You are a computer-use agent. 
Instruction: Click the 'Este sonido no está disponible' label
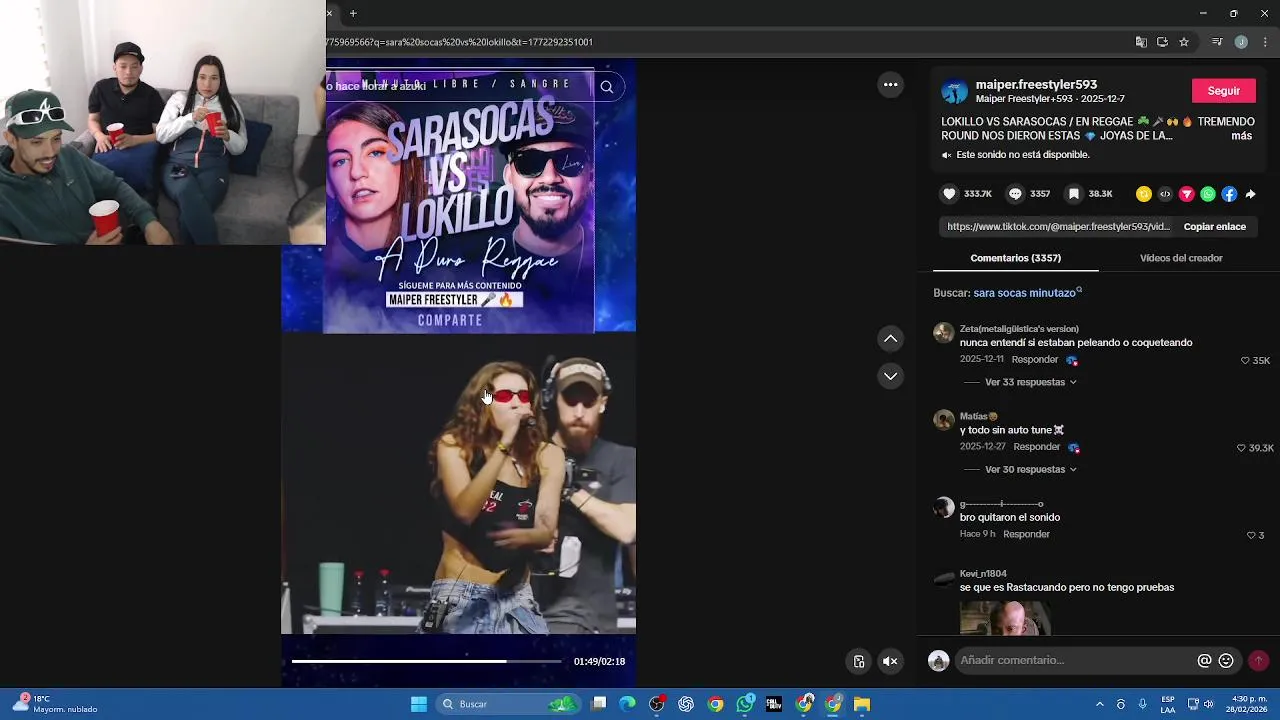click(x=1023, y=155)
